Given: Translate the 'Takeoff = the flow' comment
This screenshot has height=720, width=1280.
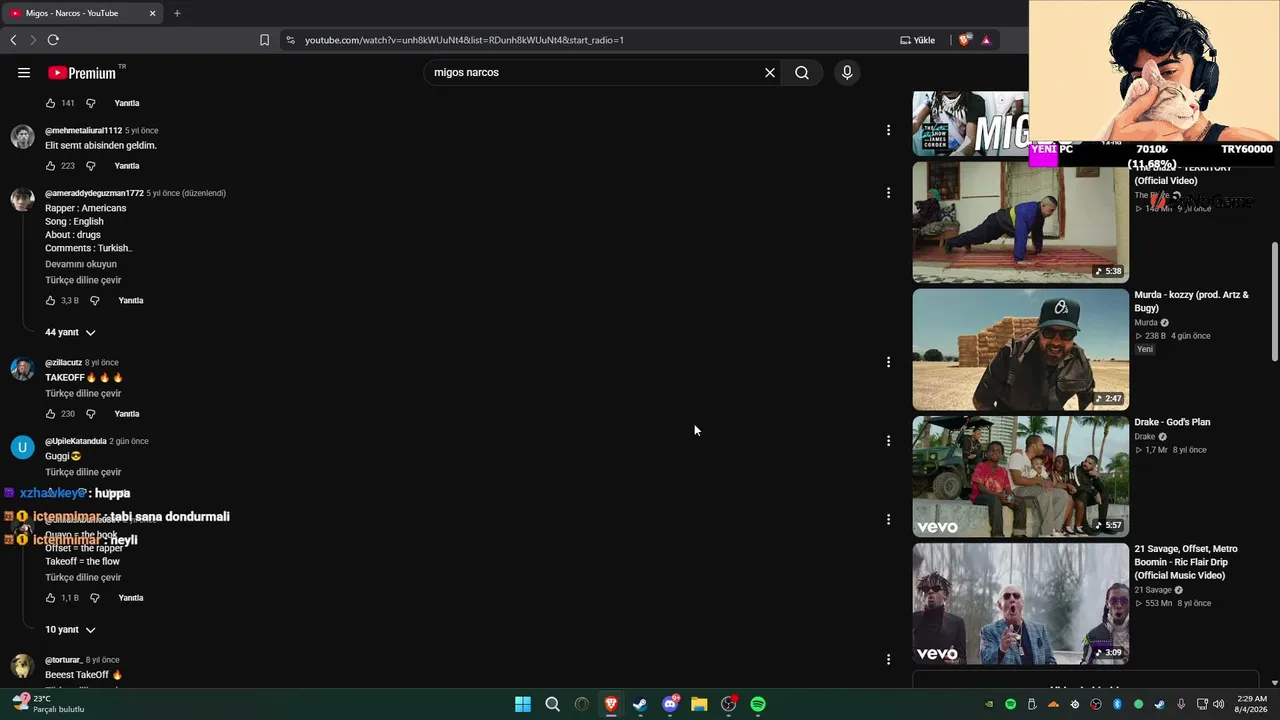Looking at the screenshot, I should pyautogui.click(x=83, y=577).
